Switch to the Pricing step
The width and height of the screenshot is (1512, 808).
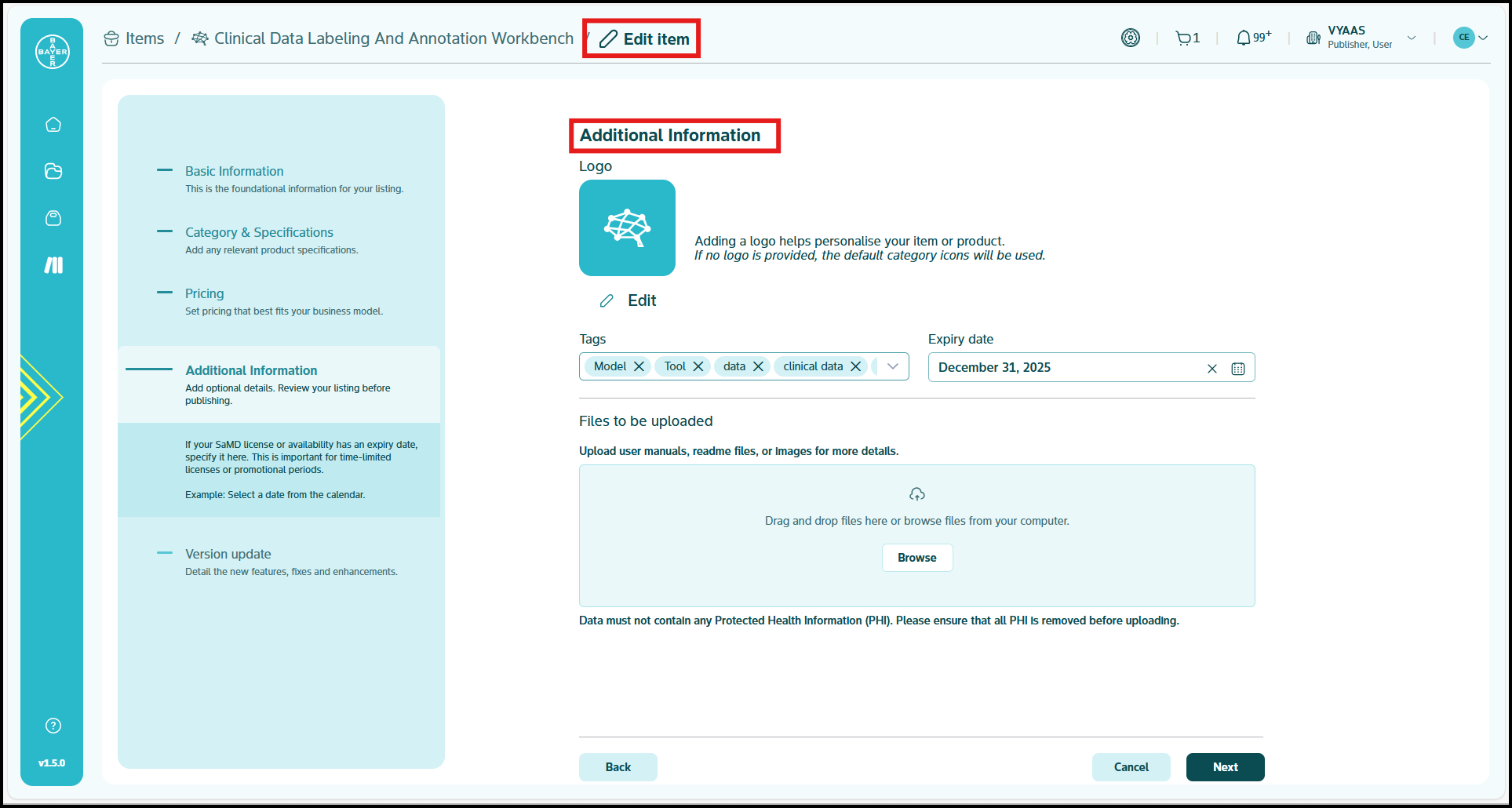[x=204, y=293]
